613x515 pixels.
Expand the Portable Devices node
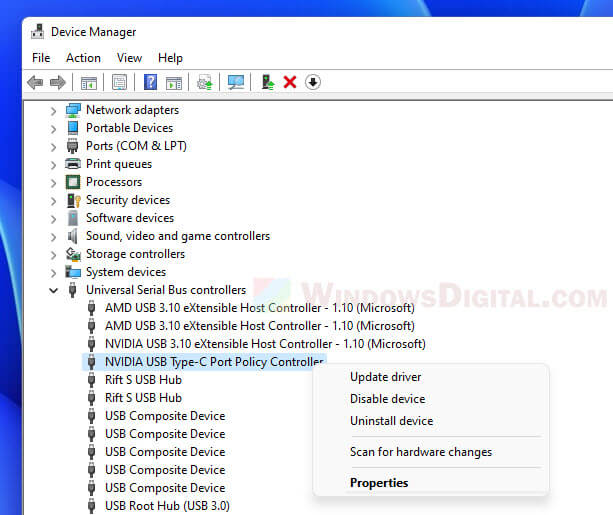click(x=54, y=129)
